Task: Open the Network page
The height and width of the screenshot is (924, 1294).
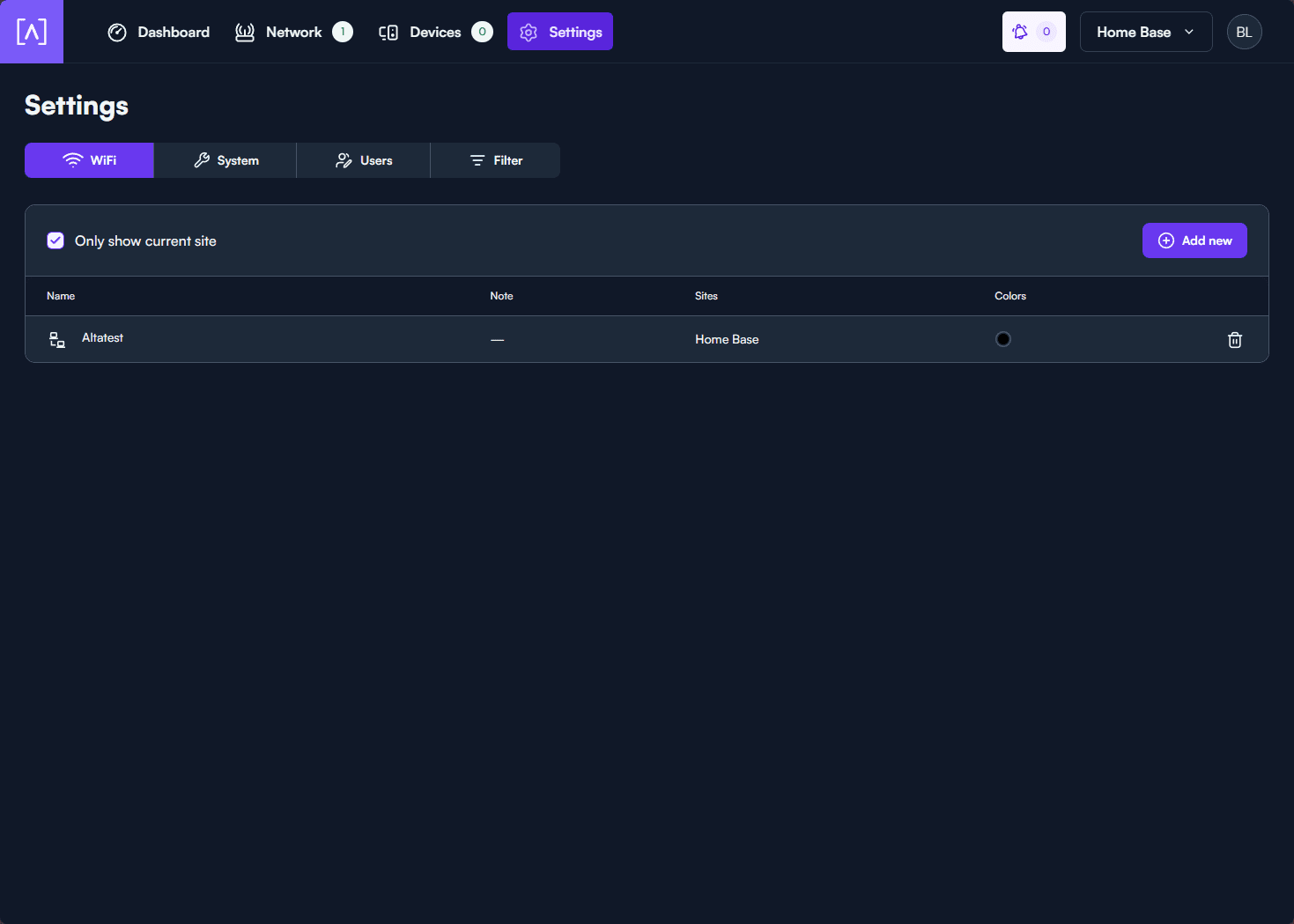Action: click(x=293, y=32)
